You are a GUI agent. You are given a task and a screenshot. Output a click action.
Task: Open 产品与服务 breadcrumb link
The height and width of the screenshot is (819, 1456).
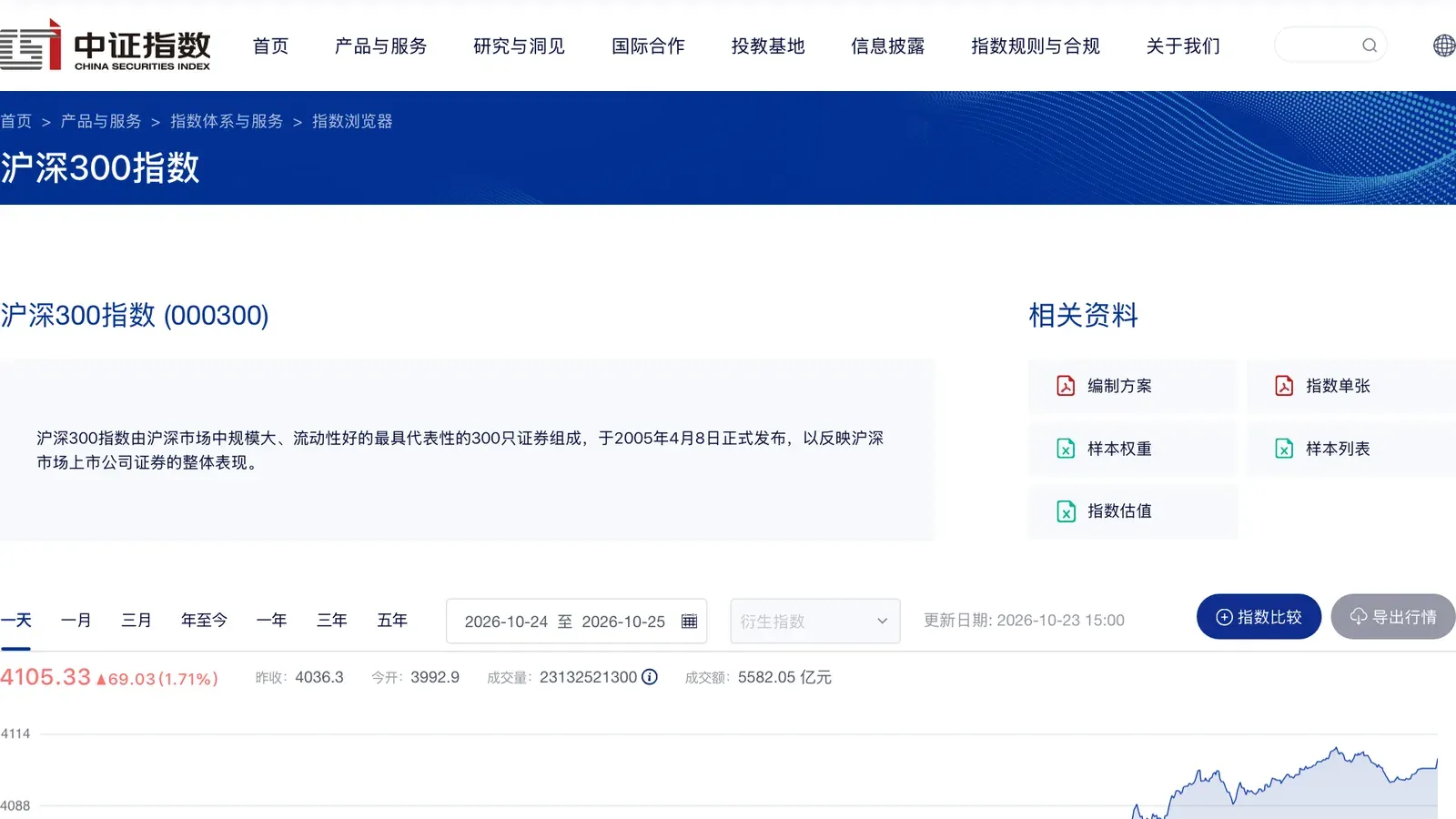(101, 121)
